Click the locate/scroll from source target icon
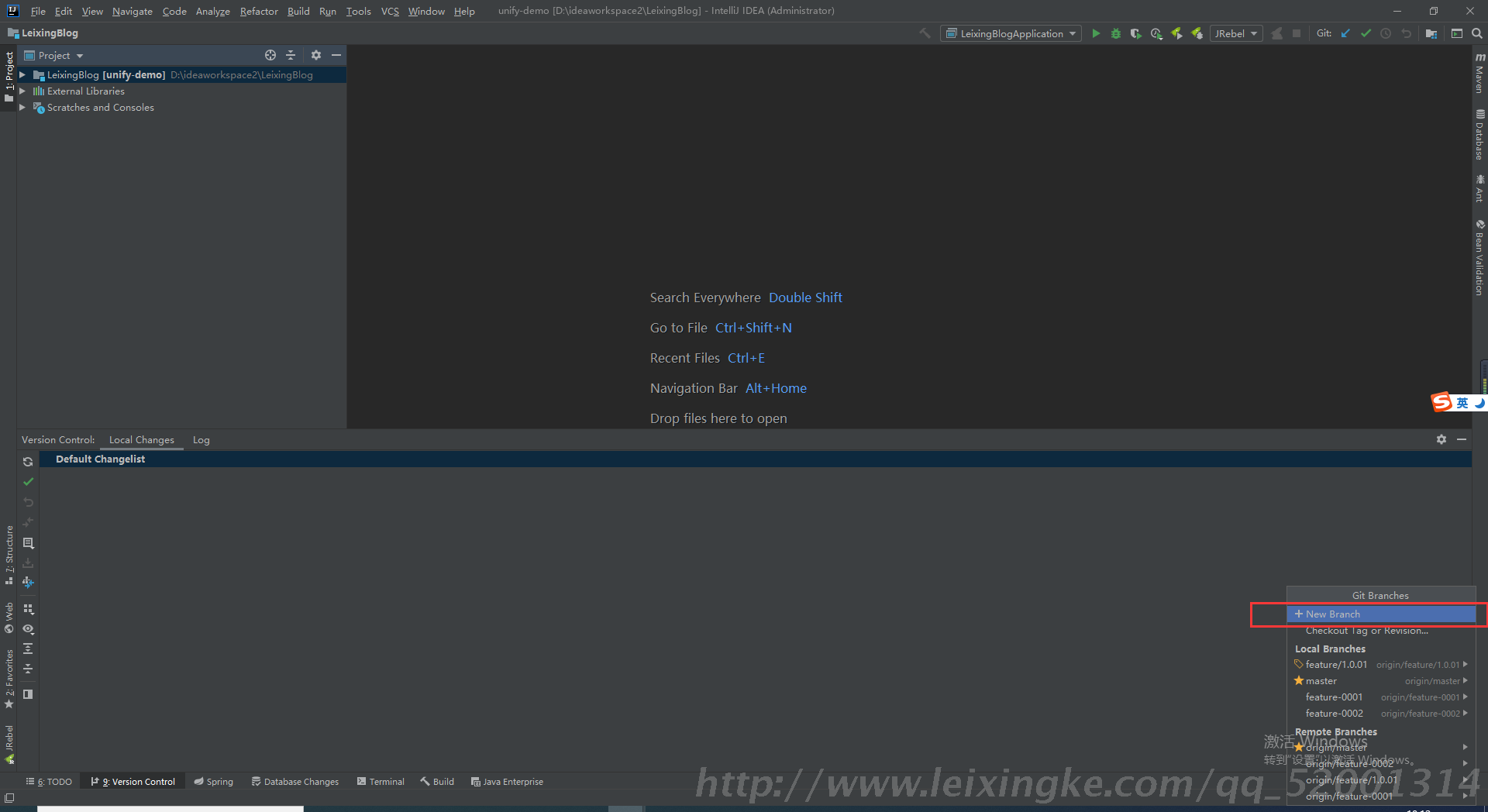 270,55
